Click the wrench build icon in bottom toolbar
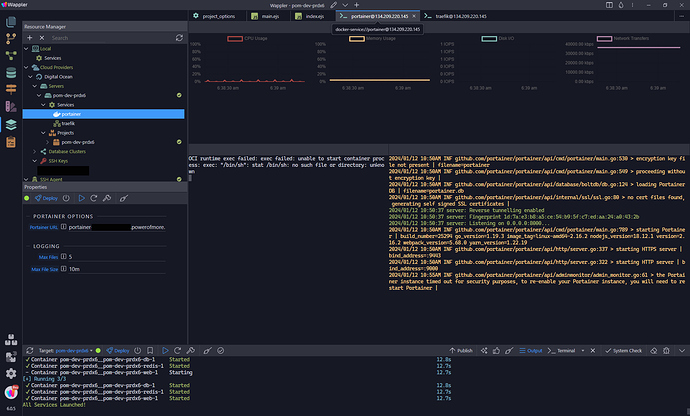This screenshot has height=416, width=690. [191, 350]
